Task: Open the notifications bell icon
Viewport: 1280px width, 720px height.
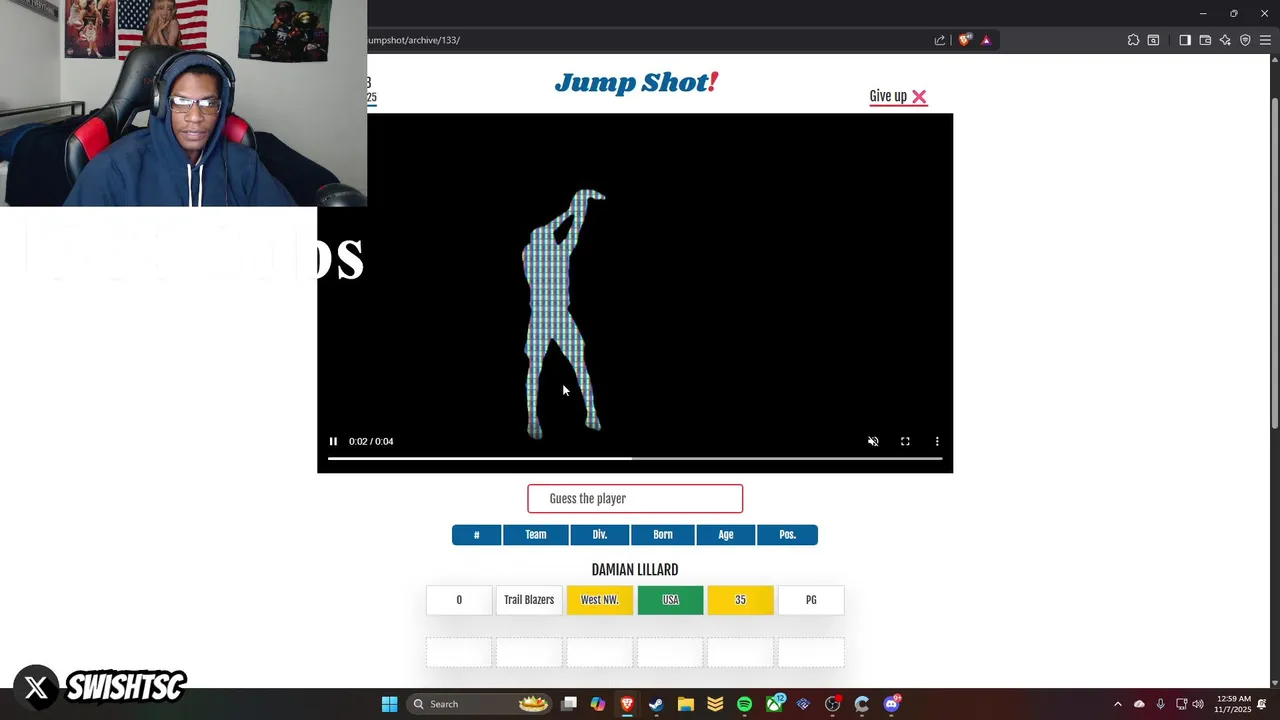Action: pos(1263,704)
